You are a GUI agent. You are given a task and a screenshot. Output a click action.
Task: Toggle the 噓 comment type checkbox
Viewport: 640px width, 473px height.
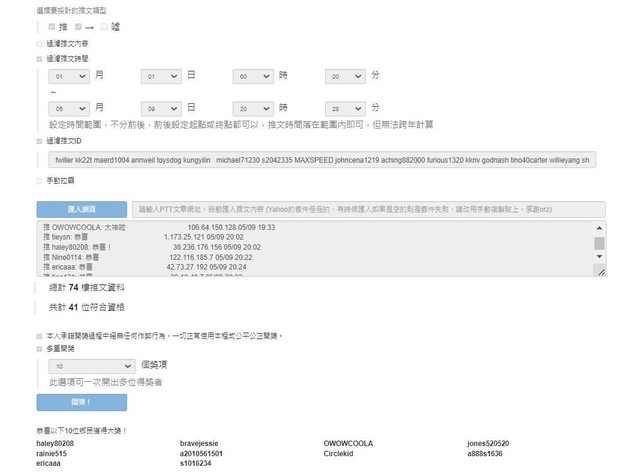[103, 27]
